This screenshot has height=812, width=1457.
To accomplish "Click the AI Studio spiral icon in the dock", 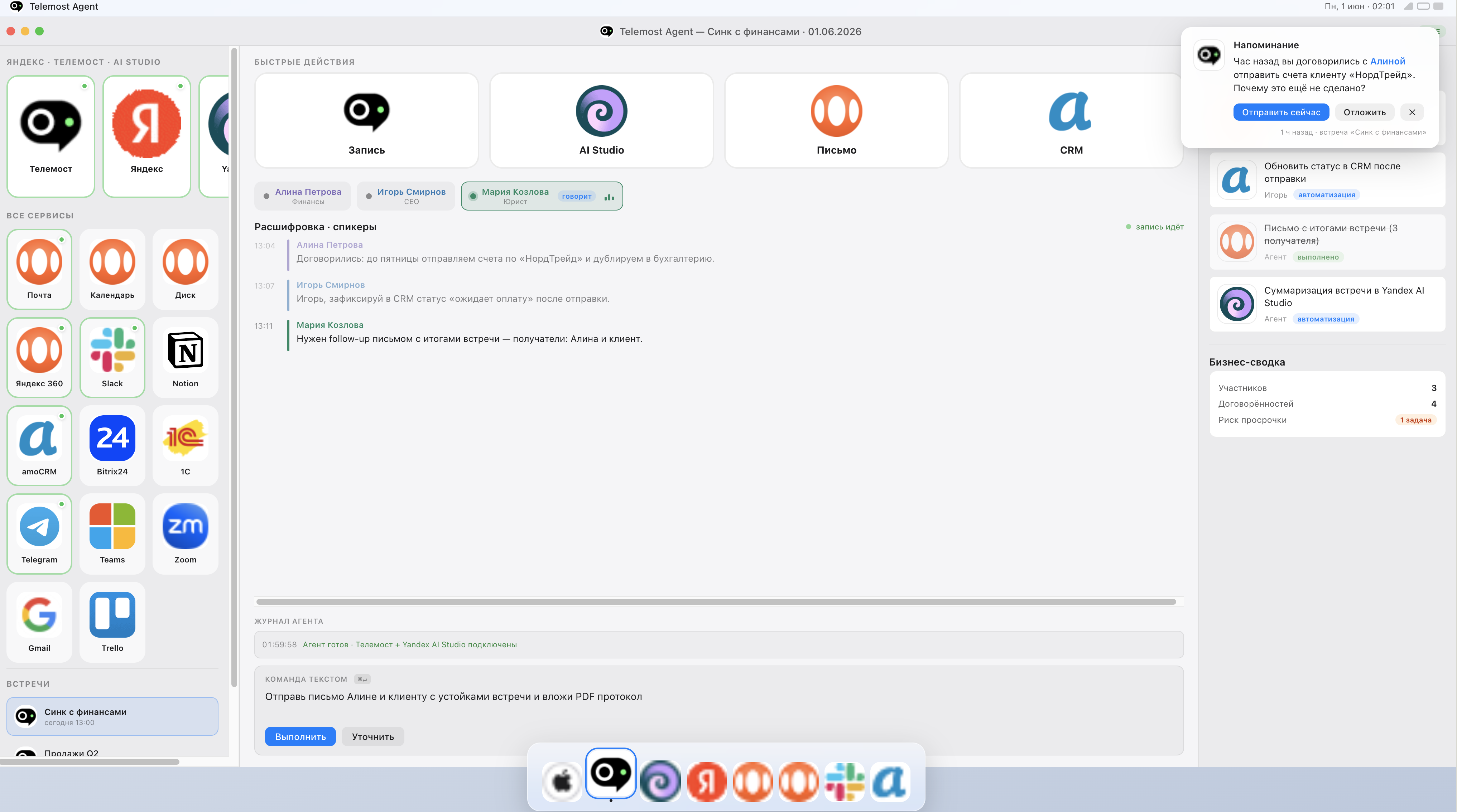I will coord(660,782).
